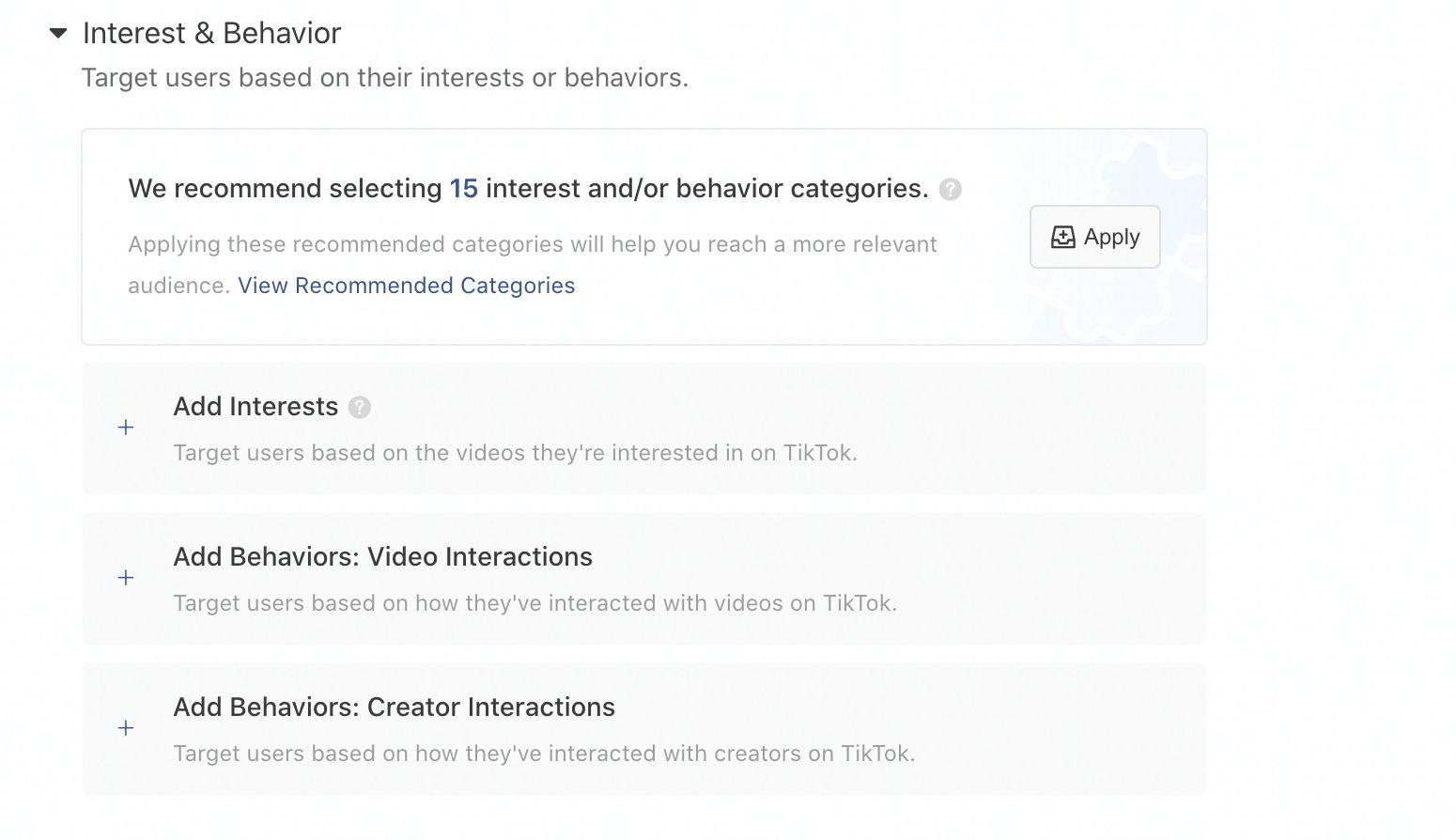The width and height of the screenshot is (1456, 840).
Task: Click the Target users subtitle under heading
Action: pos(384,78)
